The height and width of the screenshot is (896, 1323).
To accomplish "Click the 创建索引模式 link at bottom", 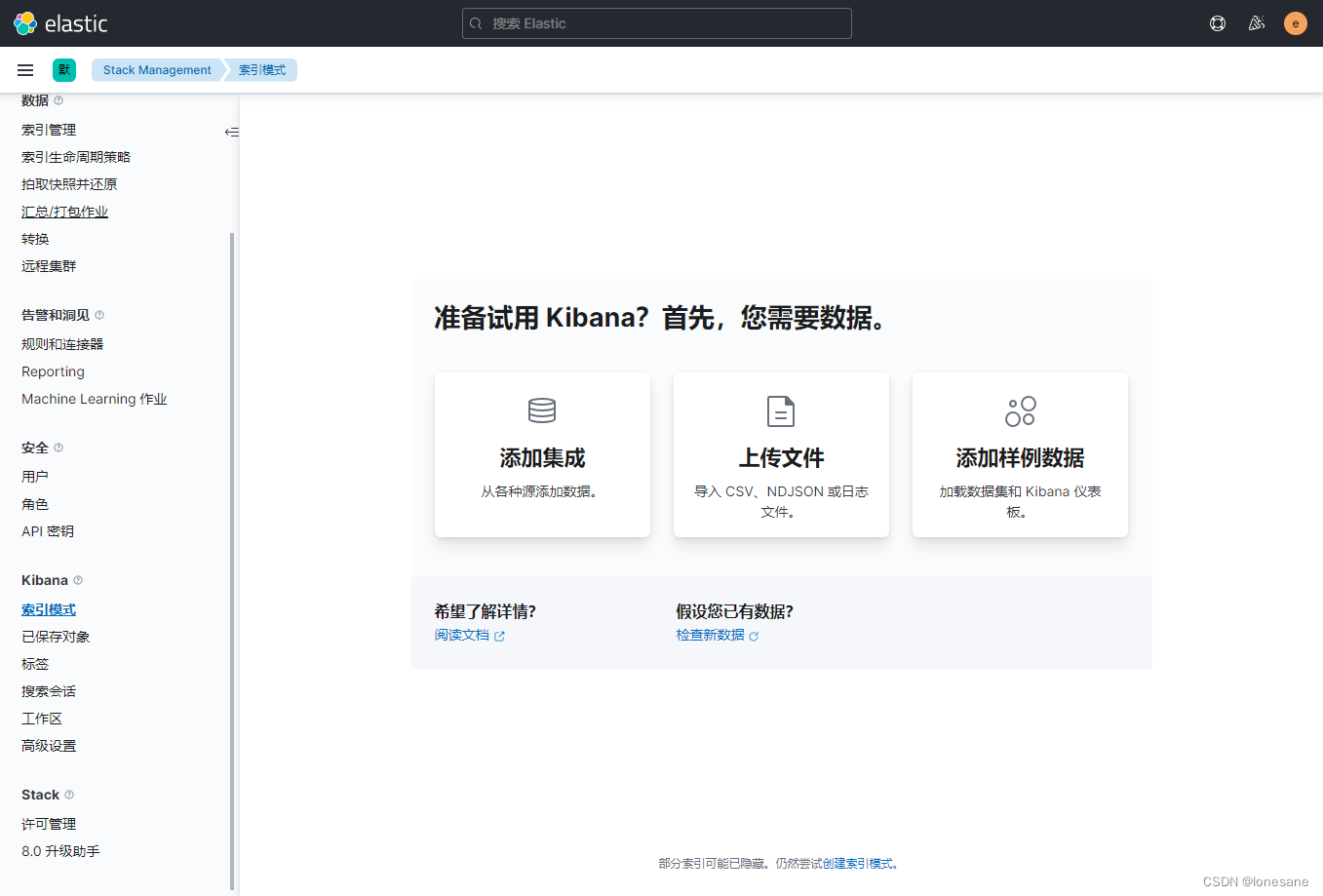I will pyautogui.click(x=857, y=864).
